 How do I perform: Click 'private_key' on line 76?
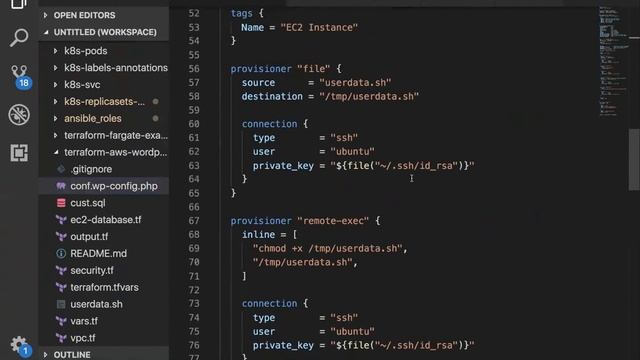click(283, 345)
